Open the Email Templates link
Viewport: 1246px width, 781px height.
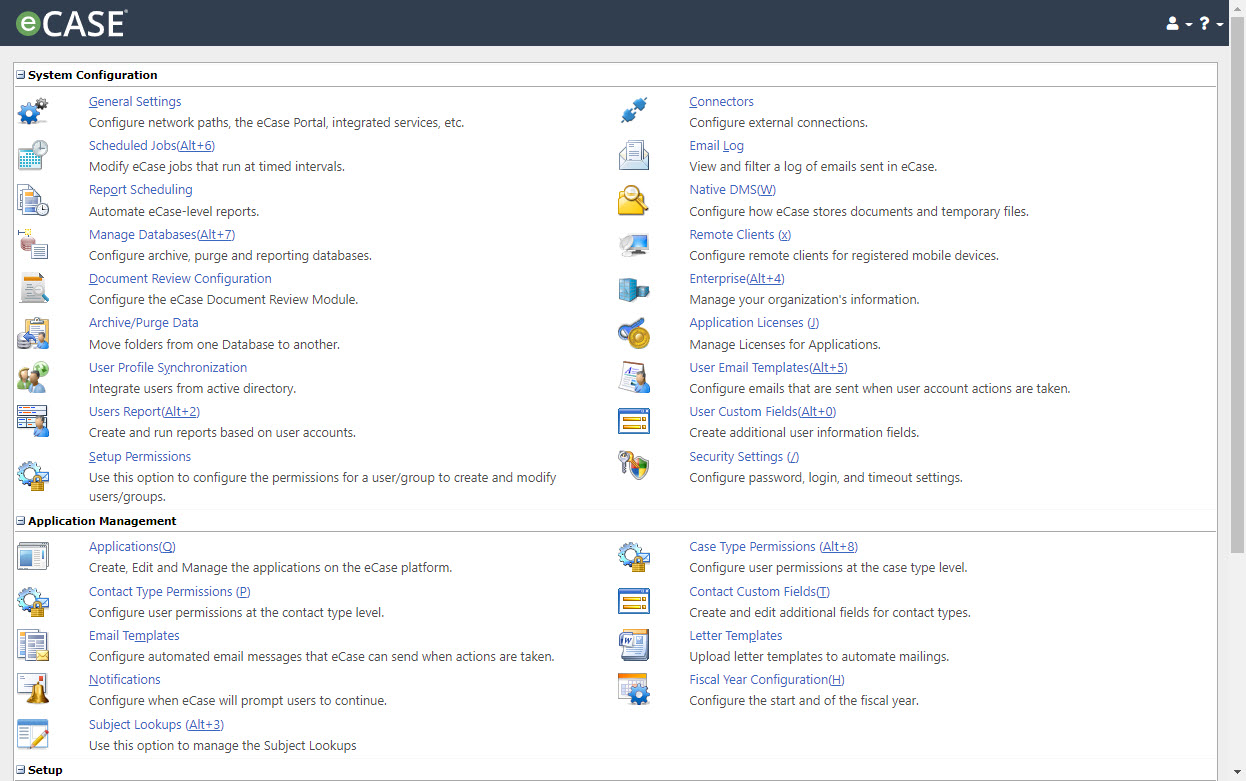(x=134, y=636)
